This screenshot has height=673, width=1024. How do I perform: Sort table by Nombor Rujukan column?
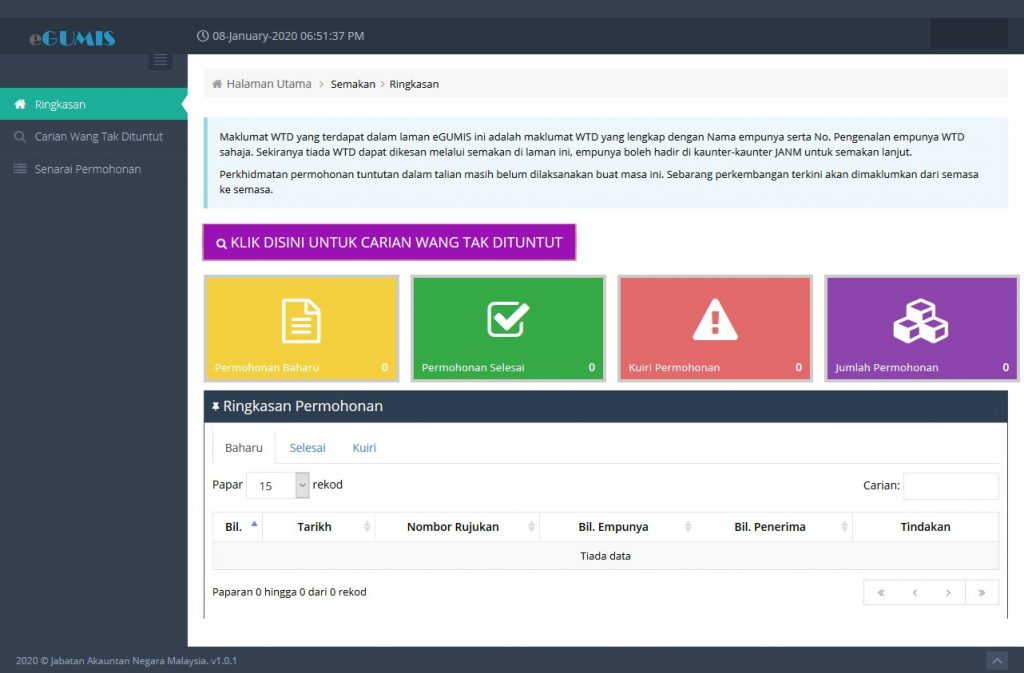click(x=457, y=527)
